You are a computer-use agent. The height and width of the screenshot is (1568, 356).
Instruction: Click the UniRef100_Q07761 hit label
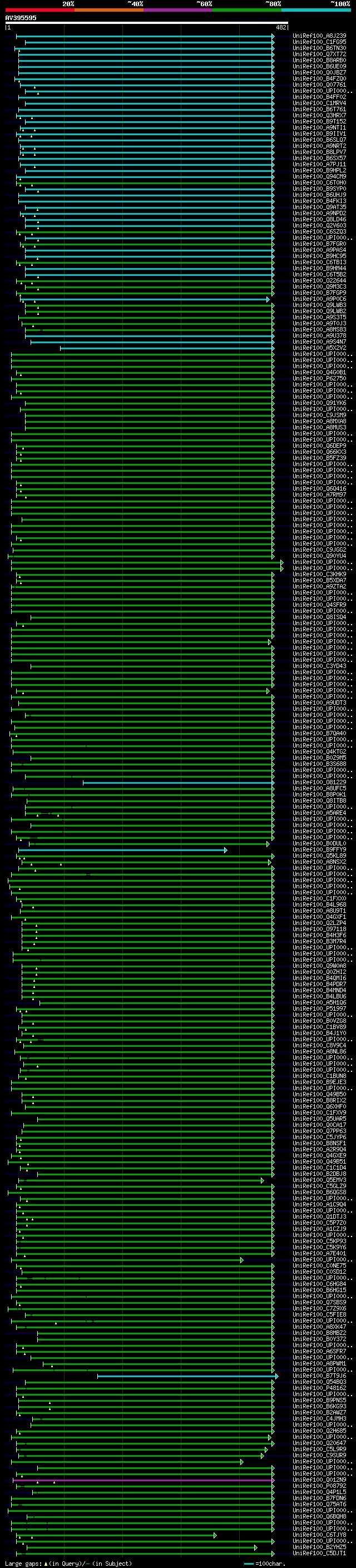[319, 85]
